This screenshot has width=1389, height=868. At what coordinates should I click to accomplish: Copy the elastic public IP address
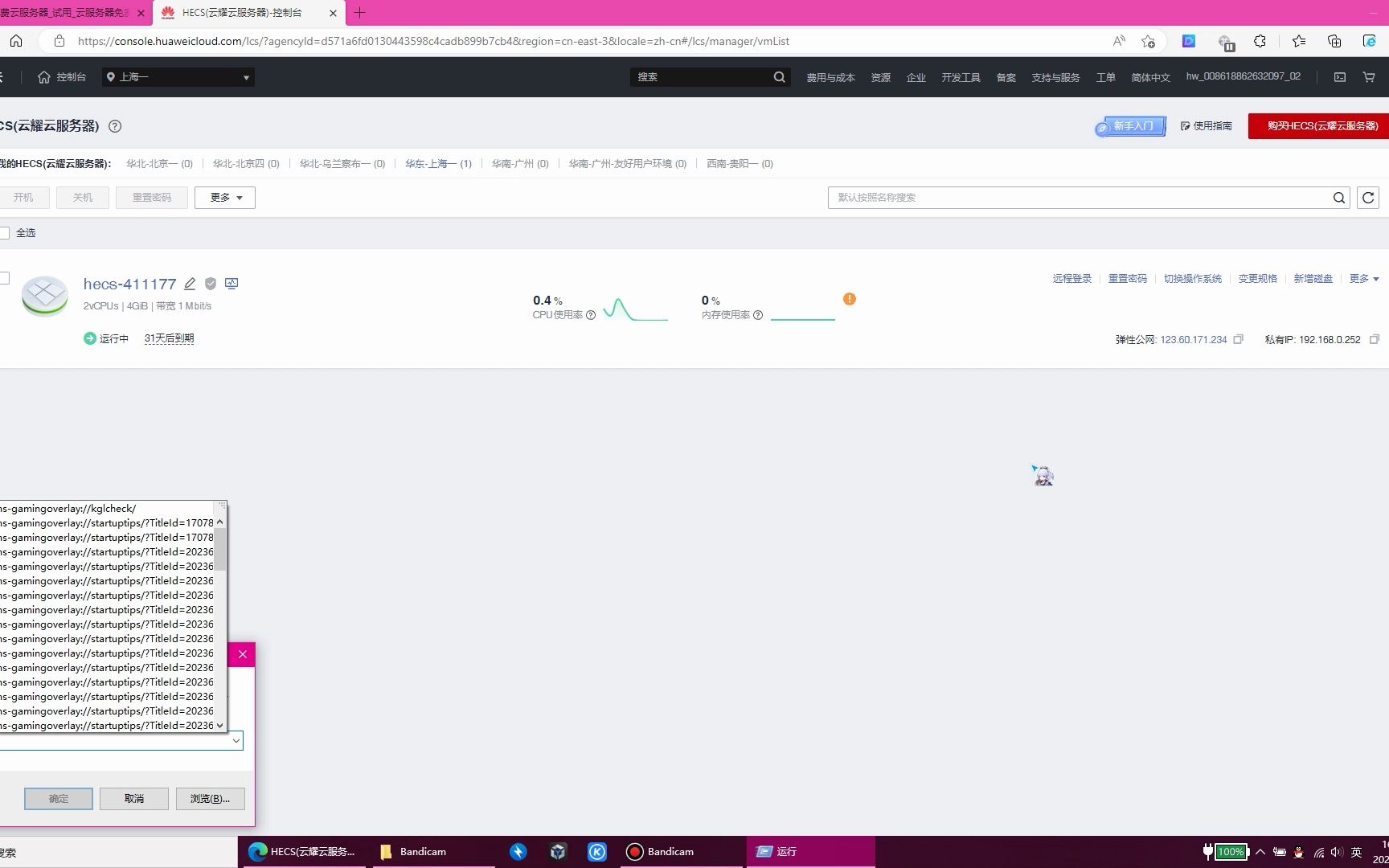pyautogui.click(x=1238, y=340)
